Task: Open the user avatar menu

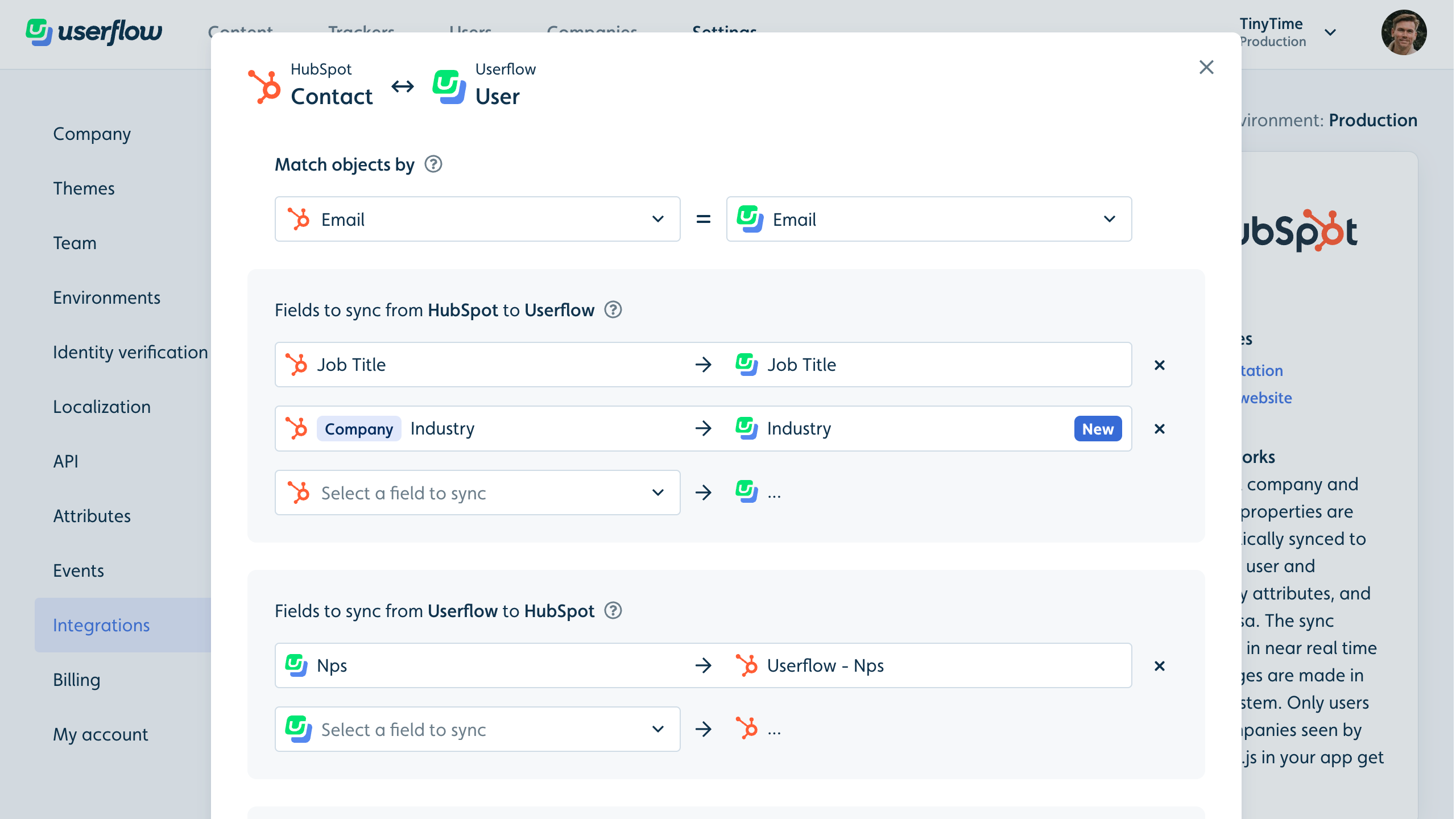Action: tap(1404, 32)
